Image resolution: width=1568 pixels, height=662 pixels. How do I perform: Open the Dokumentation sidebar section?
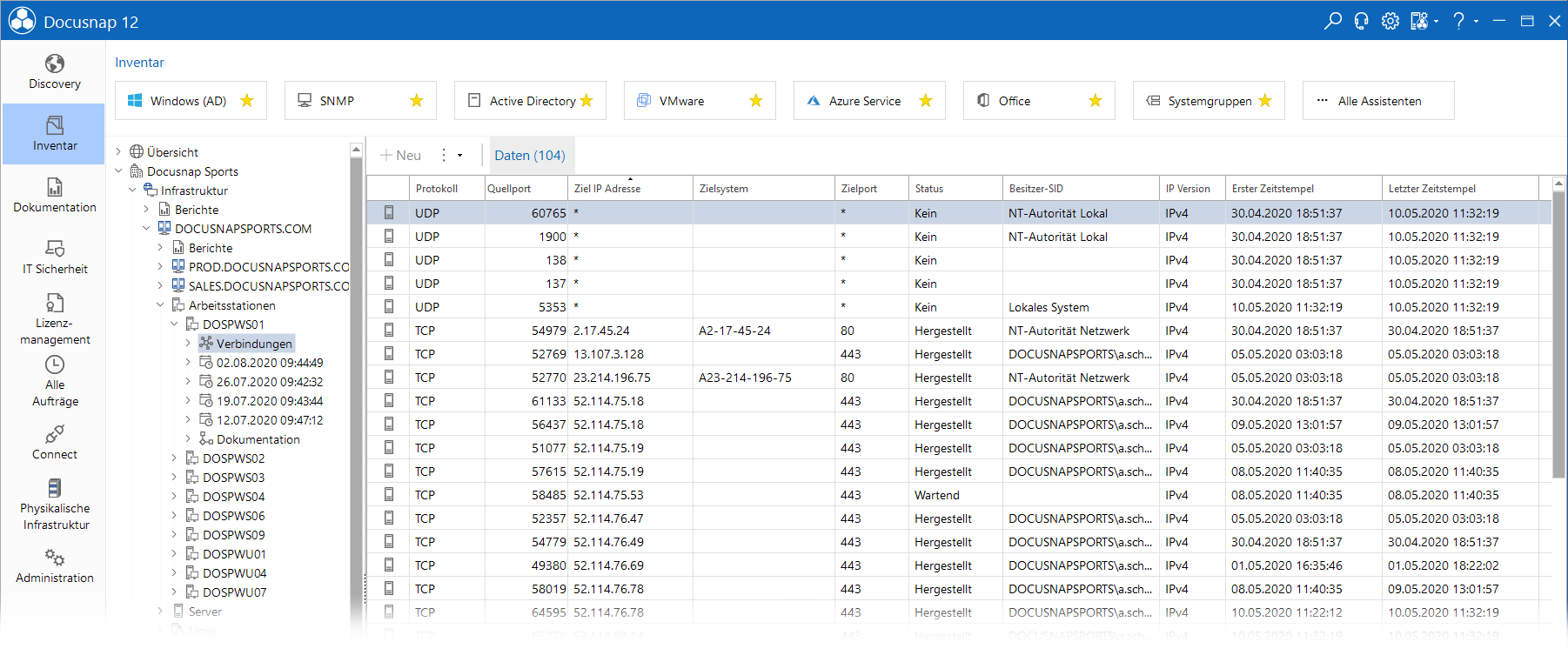[55, 196]
